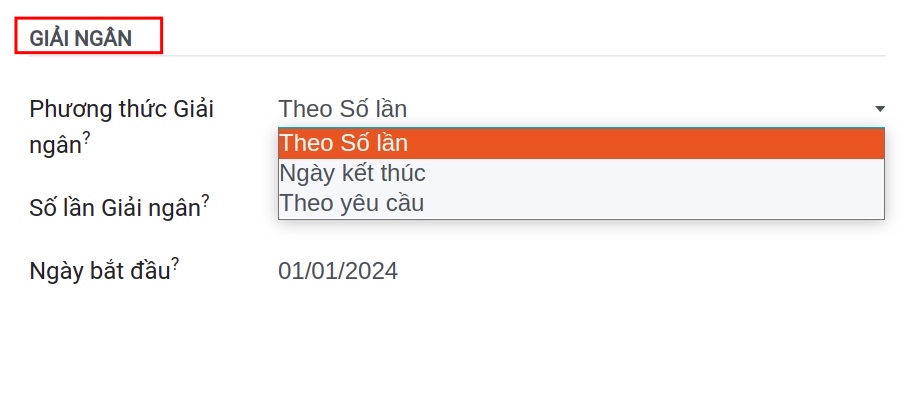This screenshot has width=902, height=412.
Task: Click the question mark next to Số lần Giải ngân
Action: tap(205, 200)
